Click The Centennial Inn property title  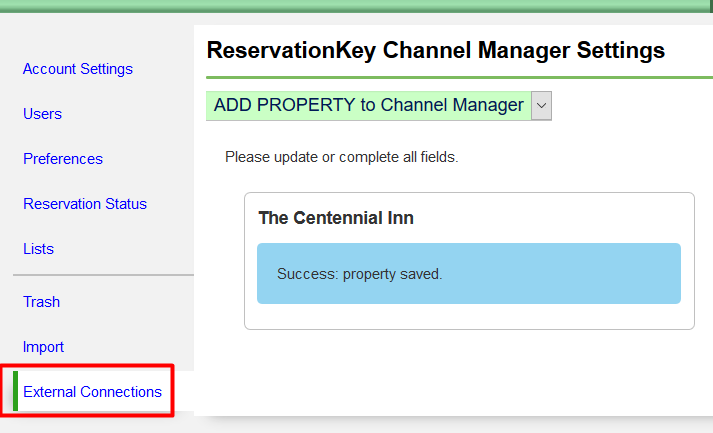click(336, 218)
